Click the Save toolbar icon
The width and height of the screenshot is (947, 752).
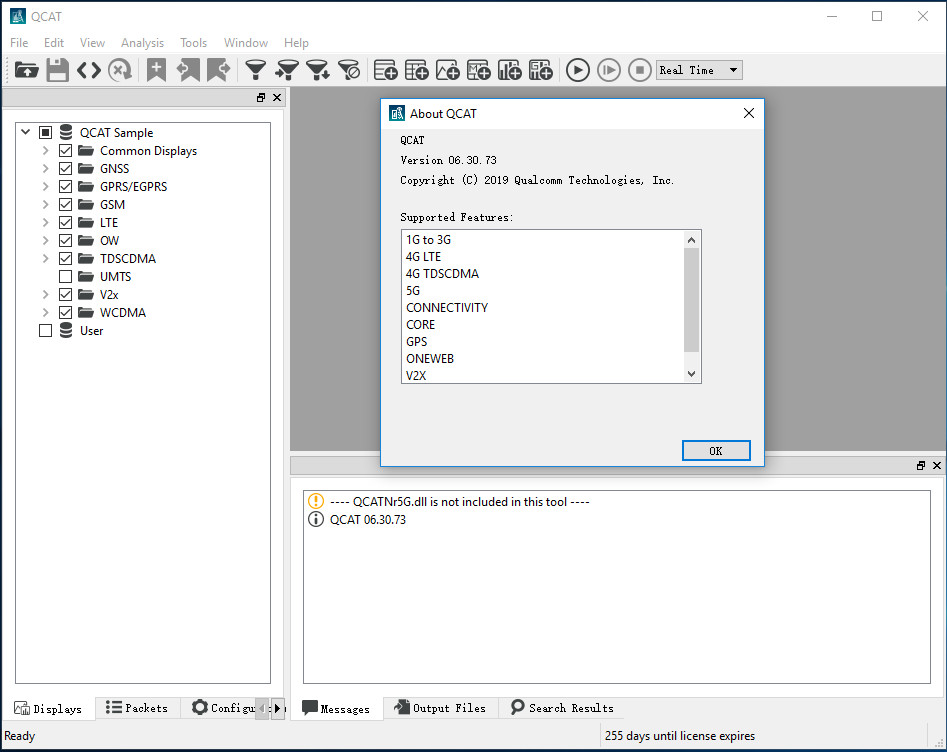pos(58,70)
